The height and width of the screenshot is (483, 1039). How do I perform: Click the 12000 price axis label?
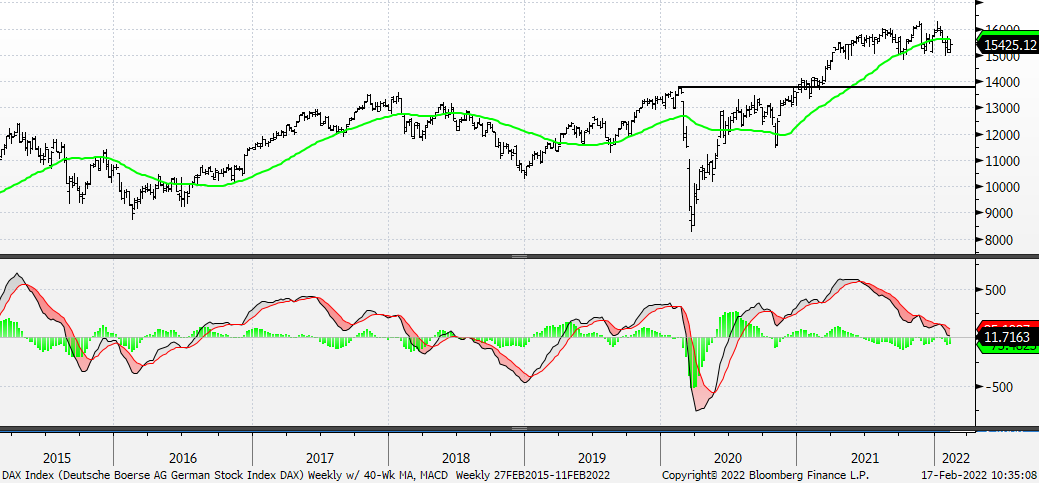(x=1001, y=135)
